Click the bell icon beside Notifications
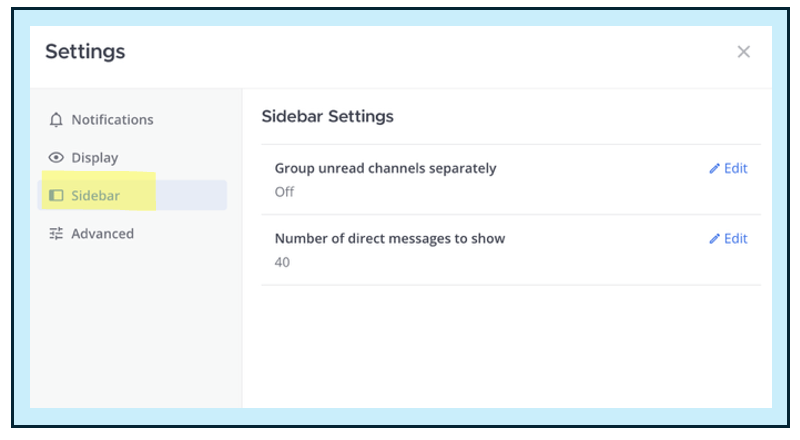This screenshot has width=800, height=440. [56, 120]
